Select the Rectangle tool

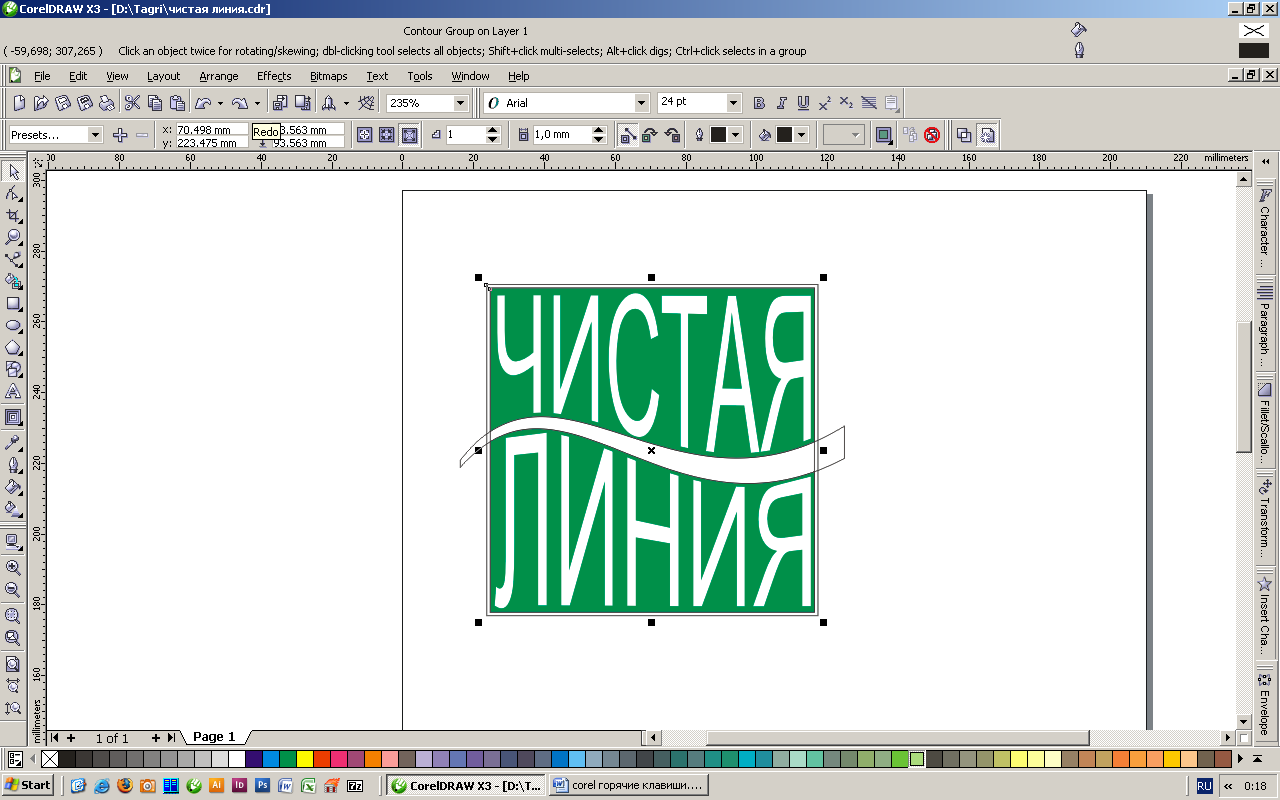14,304
